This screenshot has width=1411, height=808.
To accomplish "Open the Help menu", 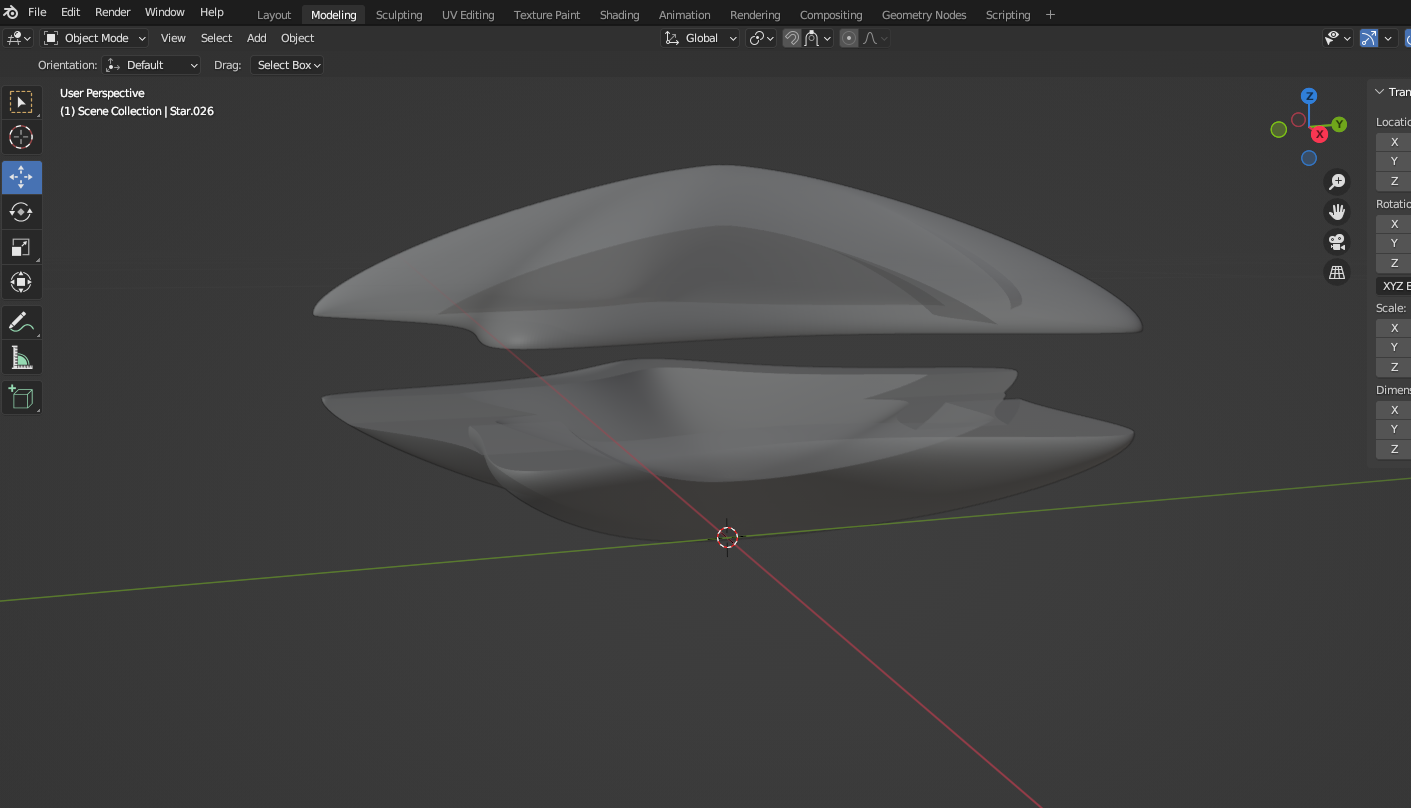I will point(212,12).
